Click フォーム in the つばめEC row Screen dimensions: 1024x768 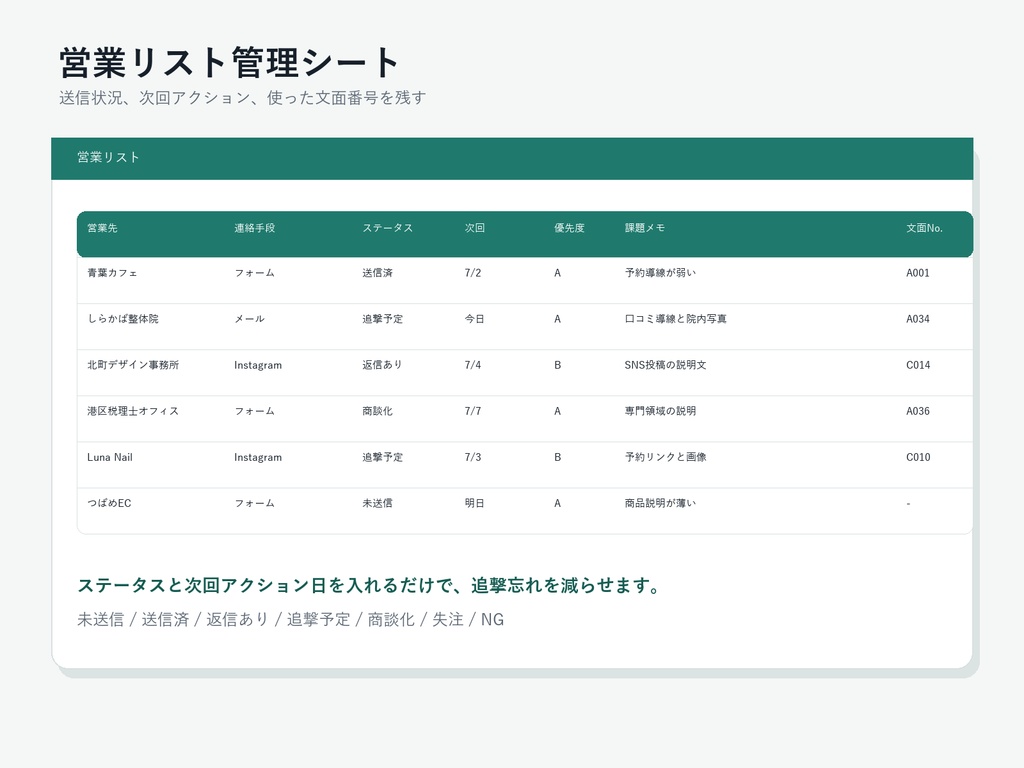[255, 503]
